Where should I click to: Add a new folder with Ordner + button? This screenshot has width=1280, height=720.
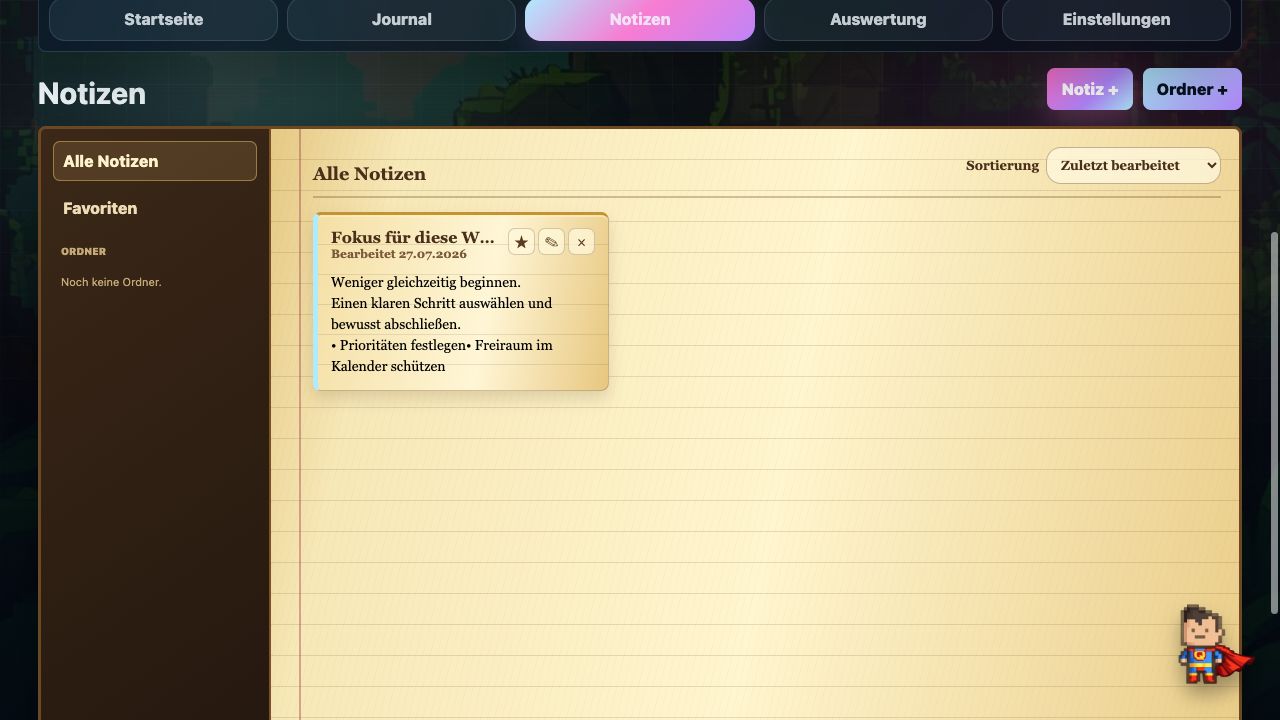click(1192, 89)
